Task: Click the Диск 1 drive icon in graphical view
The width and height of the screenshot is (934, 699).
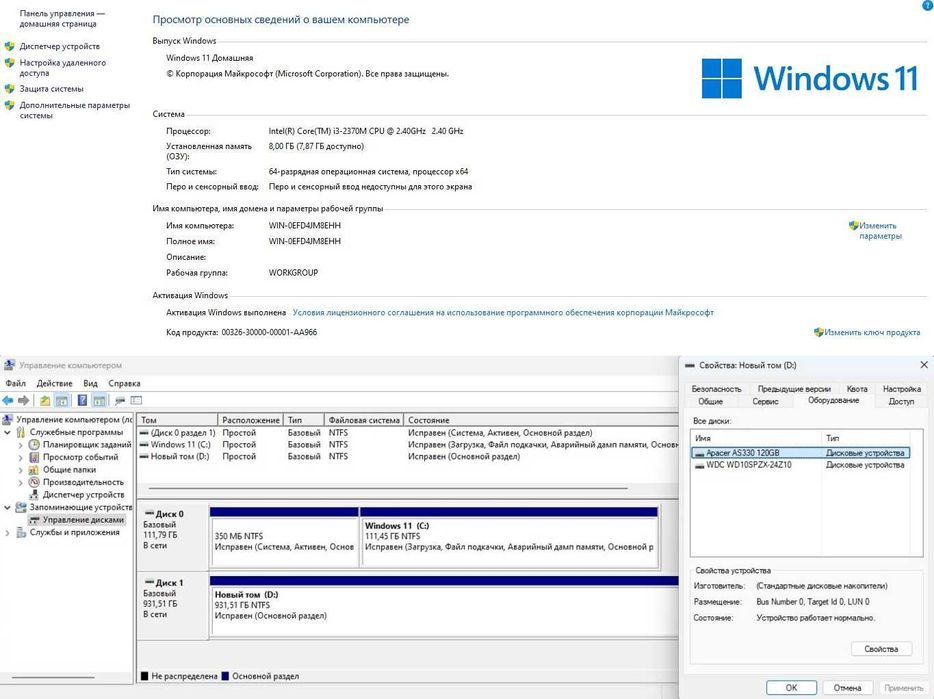Action: coord(149,582)
